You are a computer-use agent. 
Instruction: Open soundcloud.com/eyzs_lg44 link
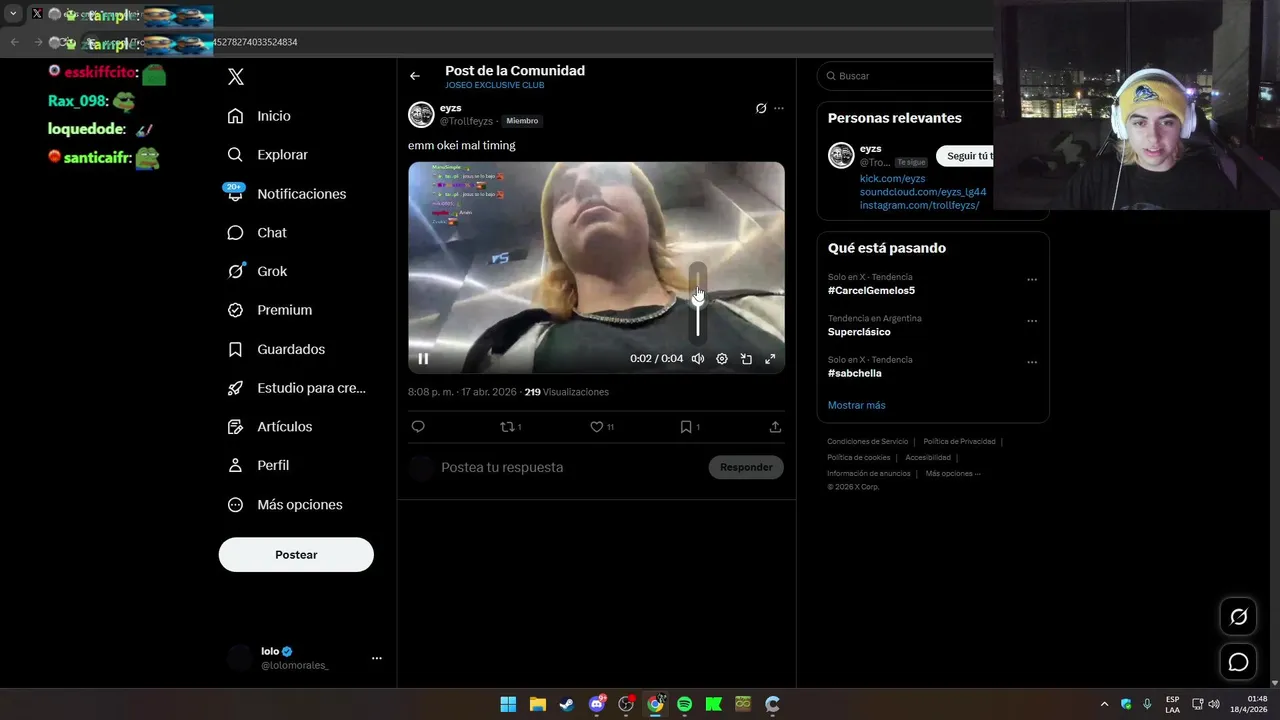click(x=923, y=192)
